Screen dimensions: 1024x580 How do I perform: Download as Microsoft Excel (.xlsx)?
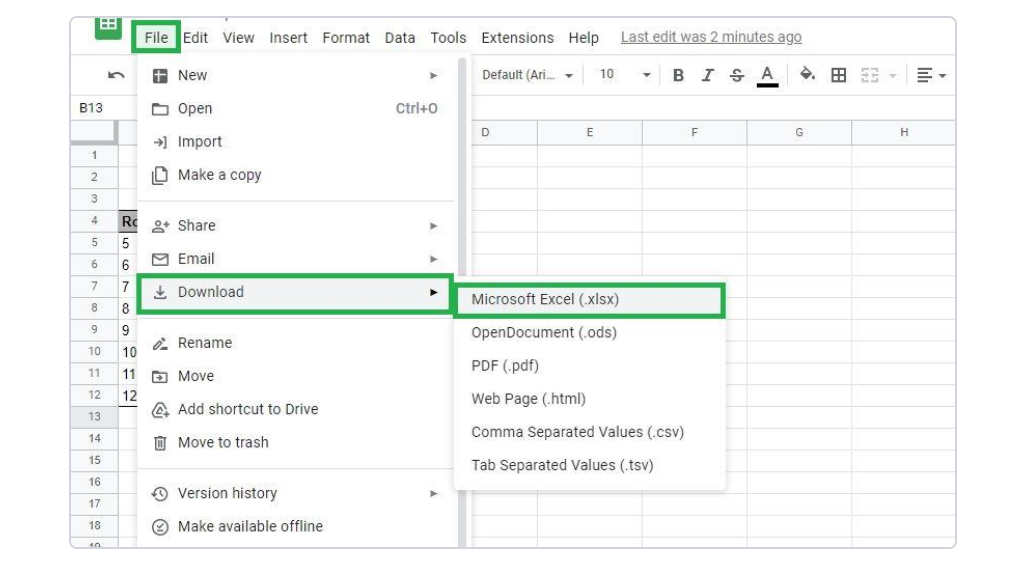(590, 300)
